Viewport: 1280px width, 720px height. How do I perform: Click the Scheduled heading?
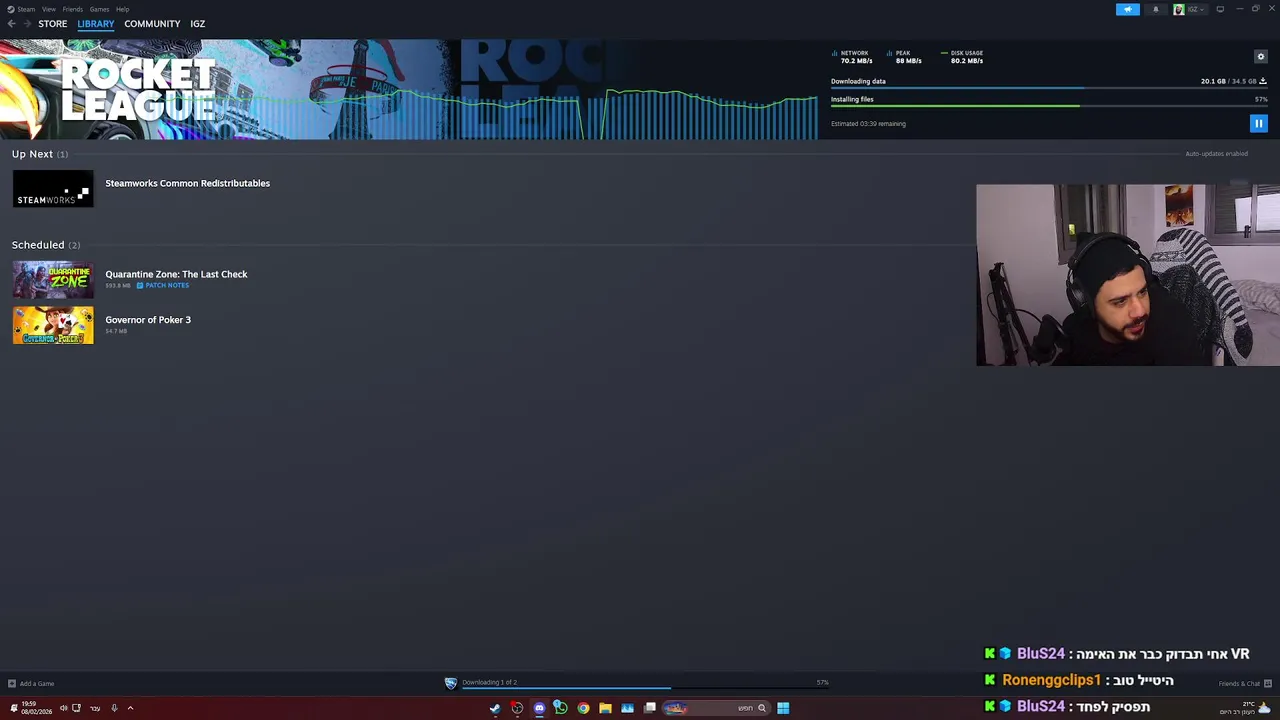click(x=38, y=245)
